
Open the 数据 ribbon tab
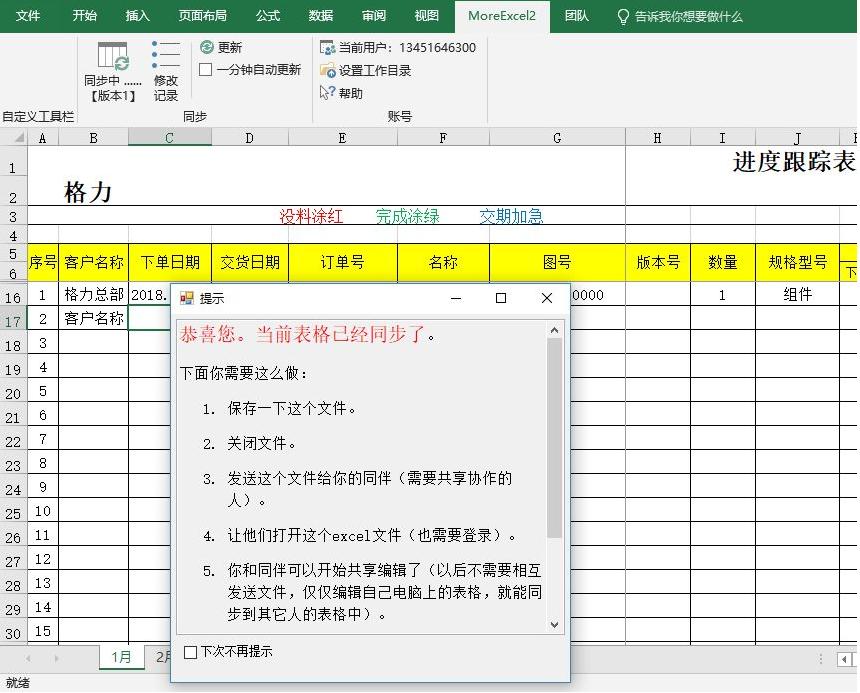320,16
